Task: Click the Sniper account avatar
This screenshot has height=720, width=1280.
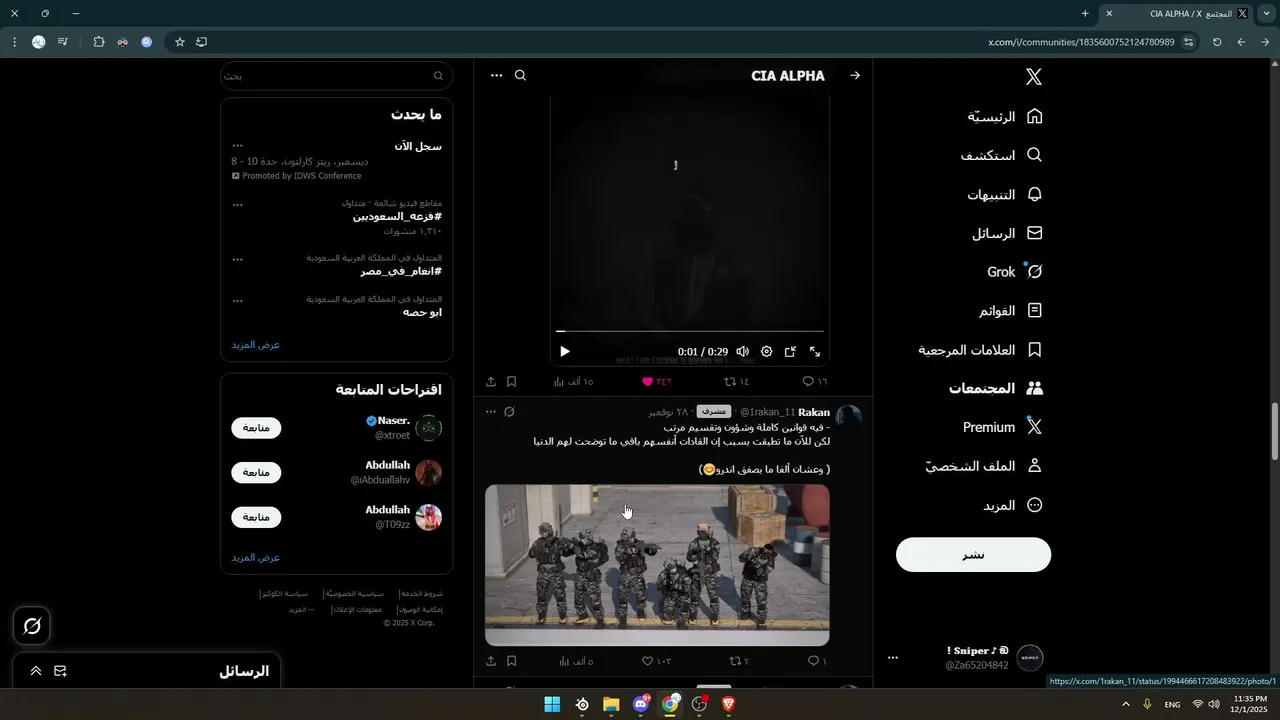Action: pyautogui.click(x=1030, y=657)
